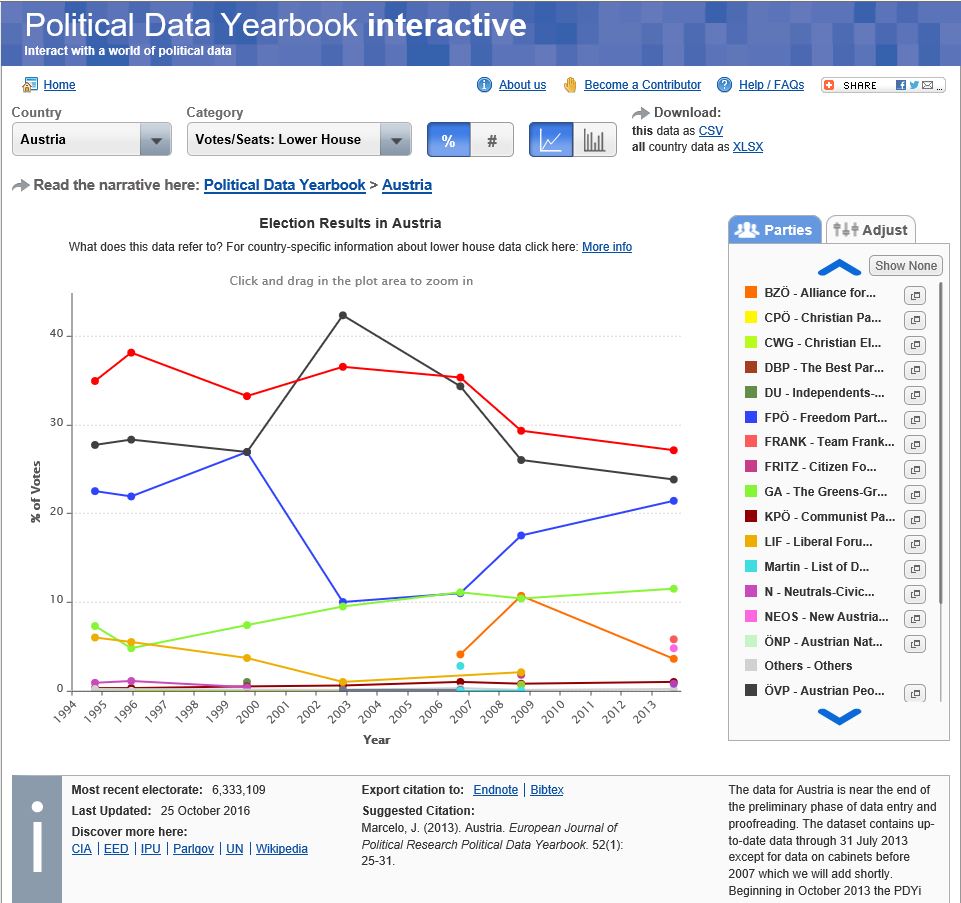
Task: Open detail icon for BZÖ party
Action: coord(914,295)
